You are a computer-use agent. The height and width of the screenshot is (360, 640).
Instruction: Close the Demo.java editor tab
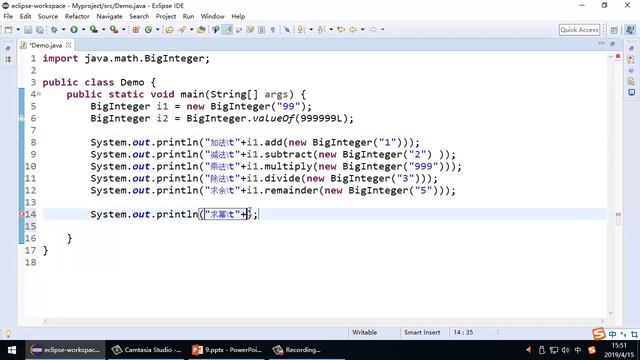(x=69, y=45)
